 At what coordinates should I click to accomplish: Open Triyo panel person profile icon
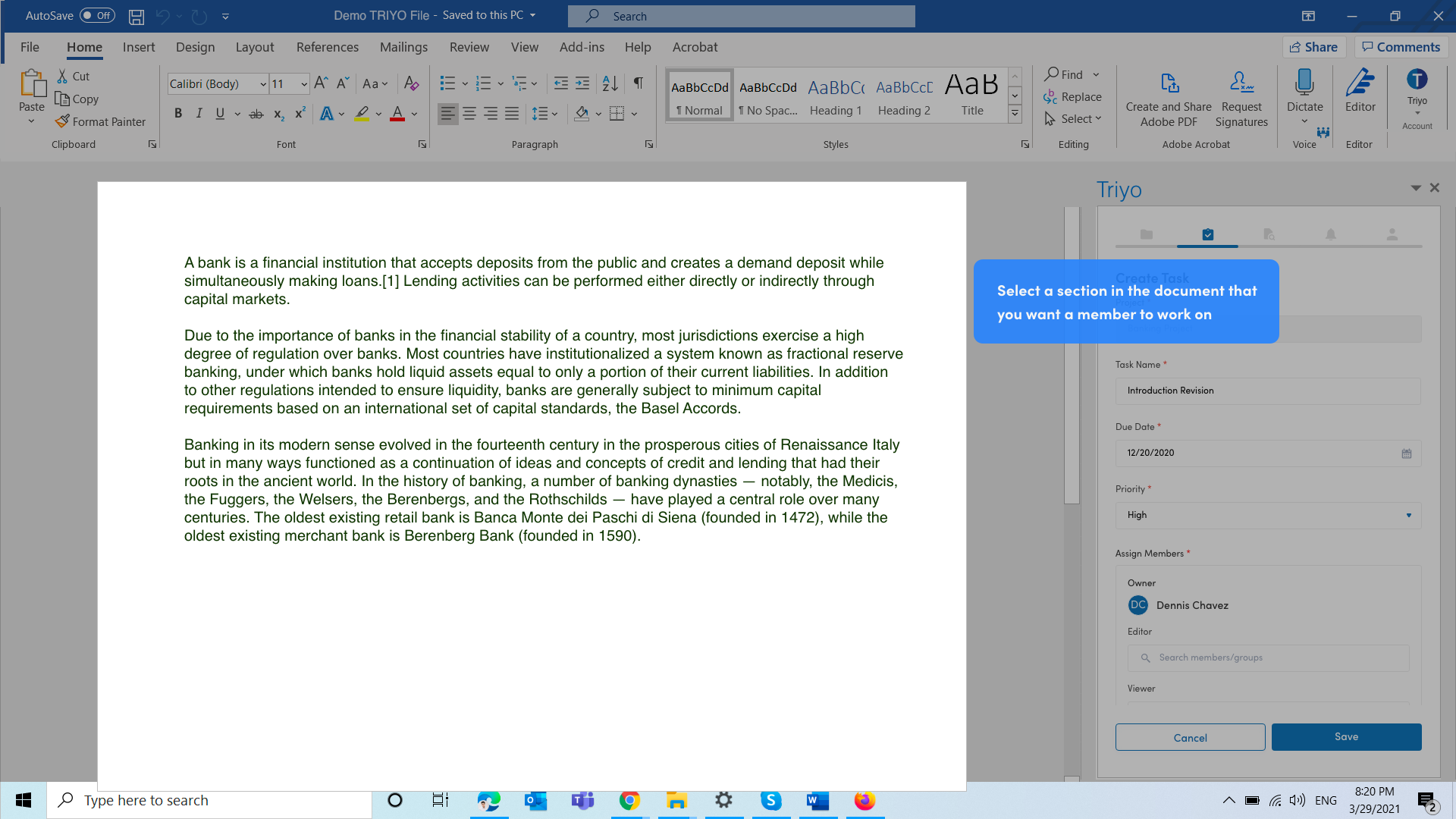1392,235
